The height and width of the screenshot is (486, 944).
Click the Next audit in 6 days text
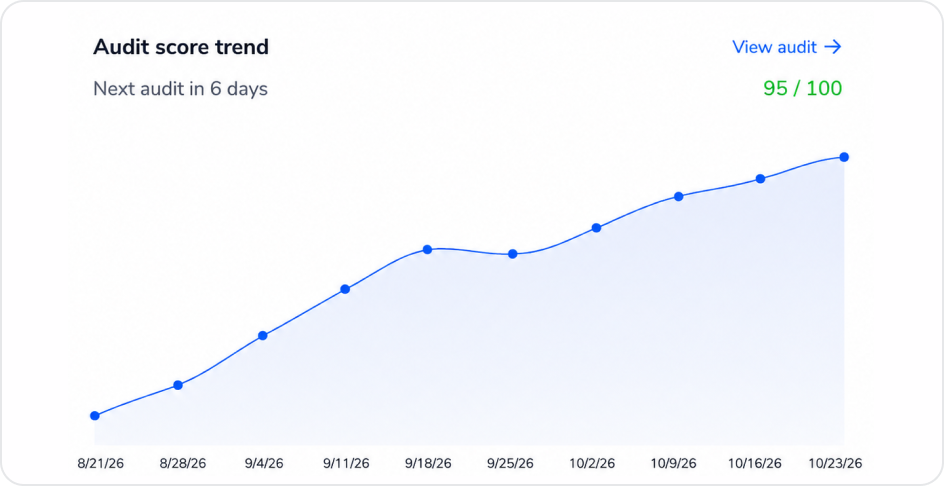point(180,89)
